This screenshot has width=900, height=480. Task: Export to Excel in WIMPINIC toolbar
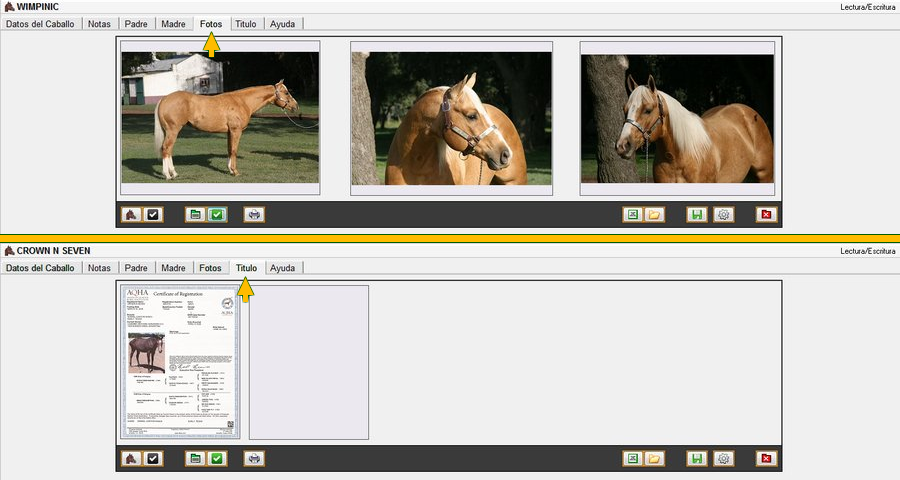tap(633, 215)
